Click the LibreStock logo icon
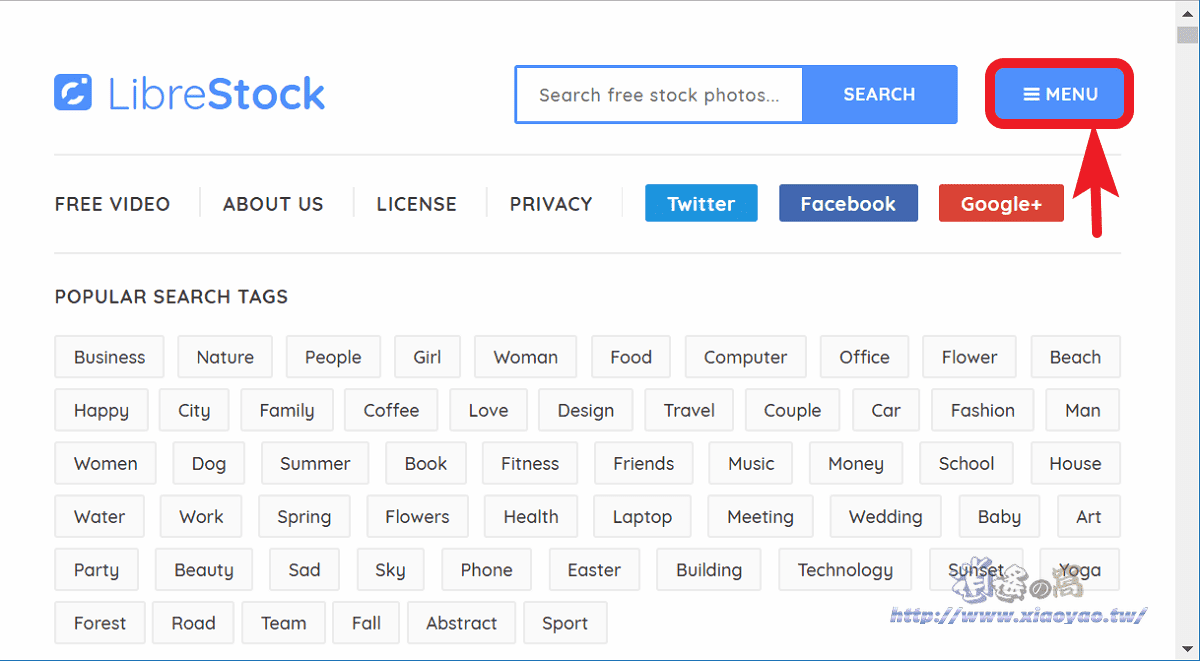1200x661 pixels. [73, 93]
